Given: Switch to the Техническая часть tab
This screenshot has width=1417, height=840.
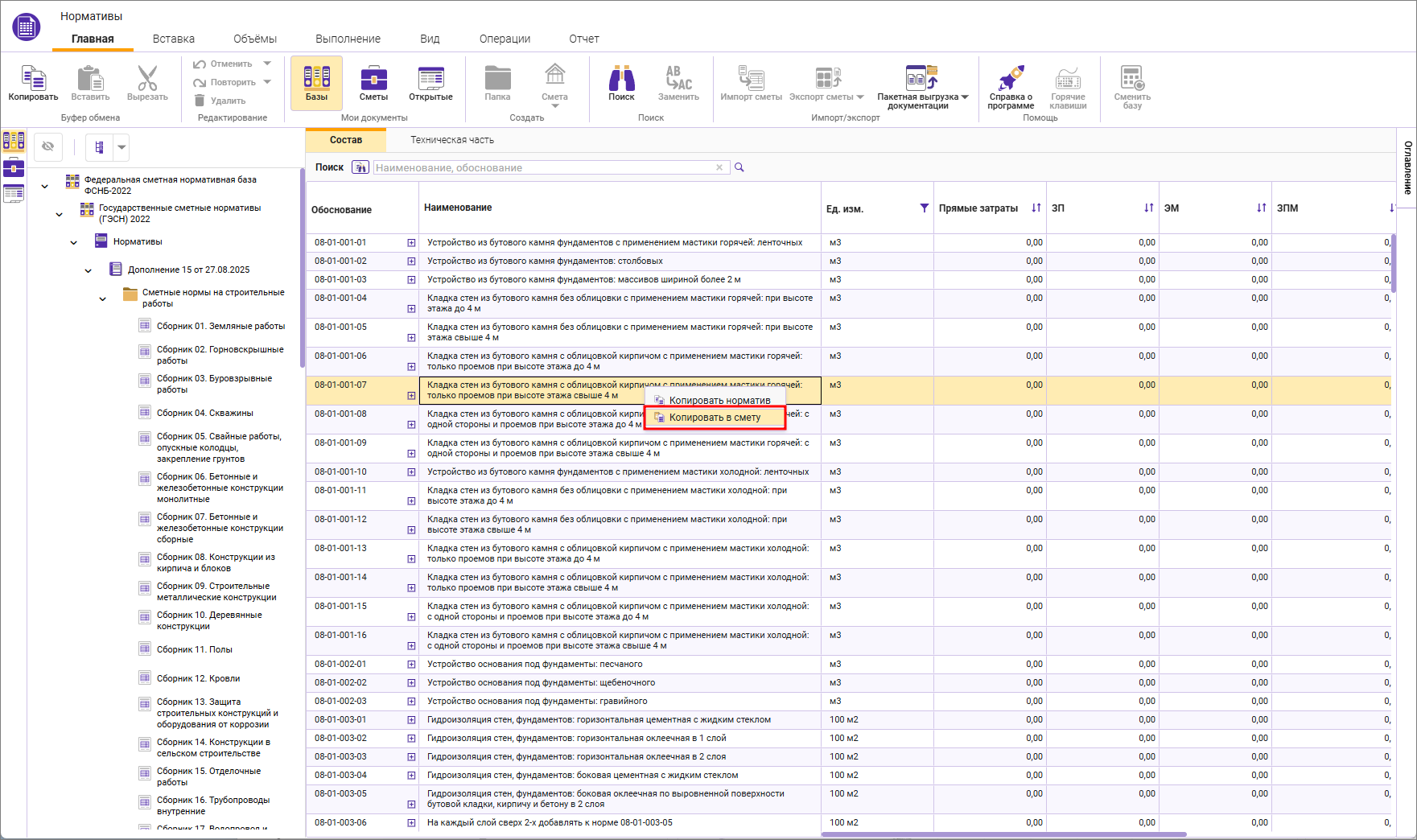Looking at the screenshot, I should point(452,140).
